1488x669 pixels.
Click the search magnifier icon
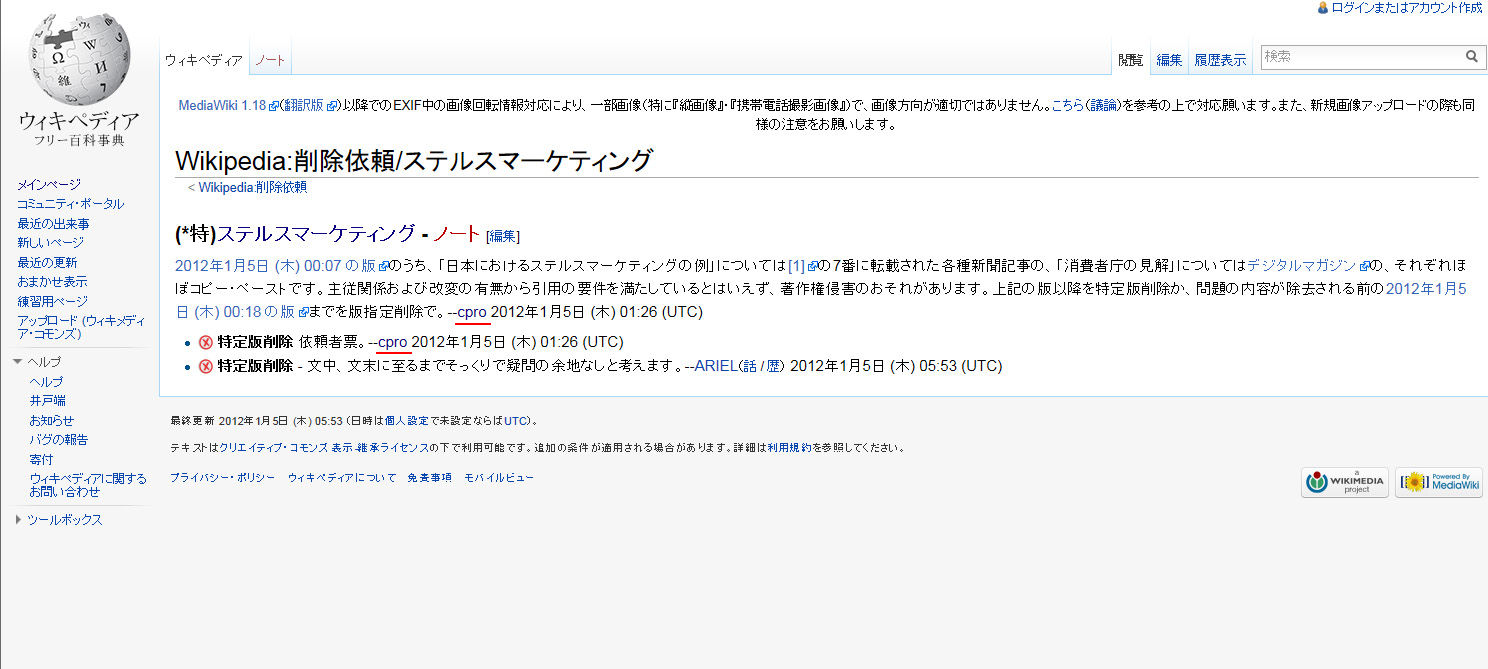point(1472,57)
